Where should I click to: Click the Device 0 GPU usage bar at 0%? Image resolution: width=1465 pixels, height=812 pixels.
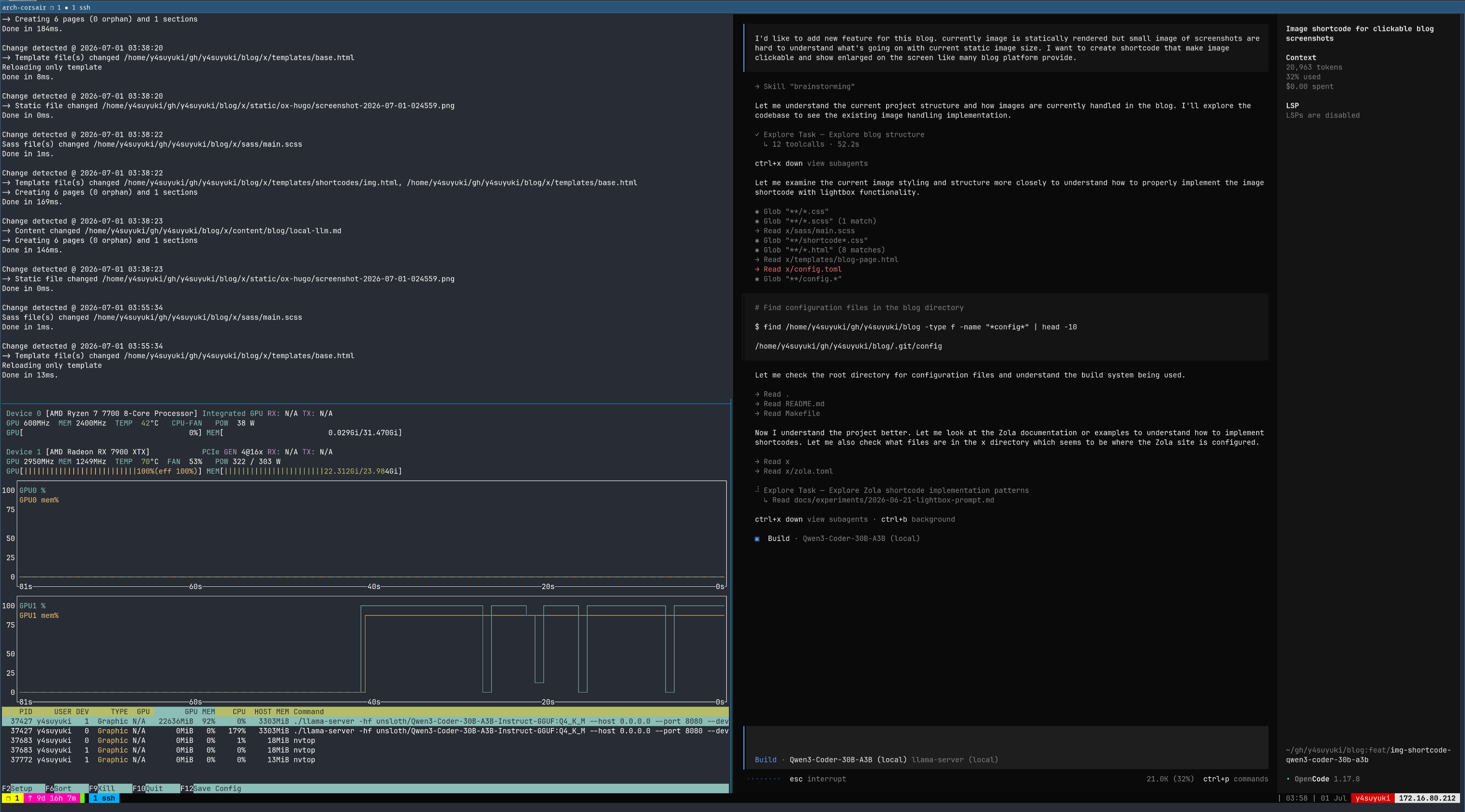pyautogui.click(x=104, y=433)
